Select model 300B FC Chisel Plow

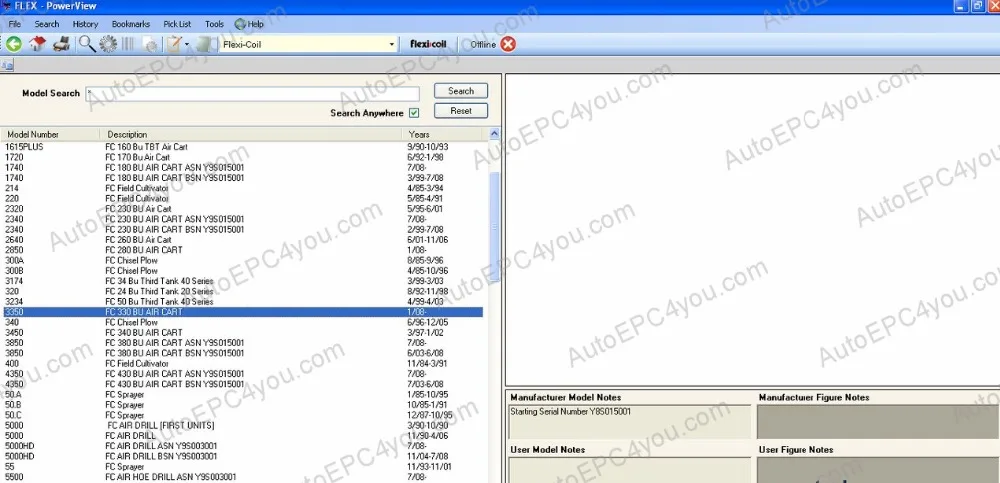(x=242, y=271)
